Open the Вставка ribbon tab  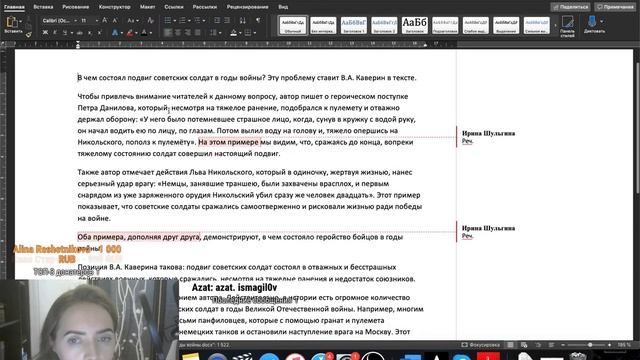[43, 7]
